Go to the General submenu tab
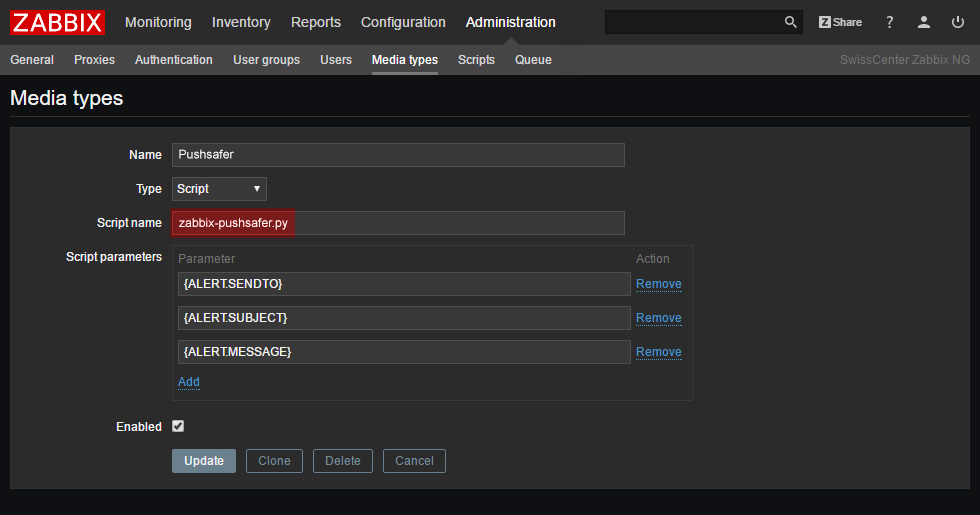980x515 pixels. 32,60
